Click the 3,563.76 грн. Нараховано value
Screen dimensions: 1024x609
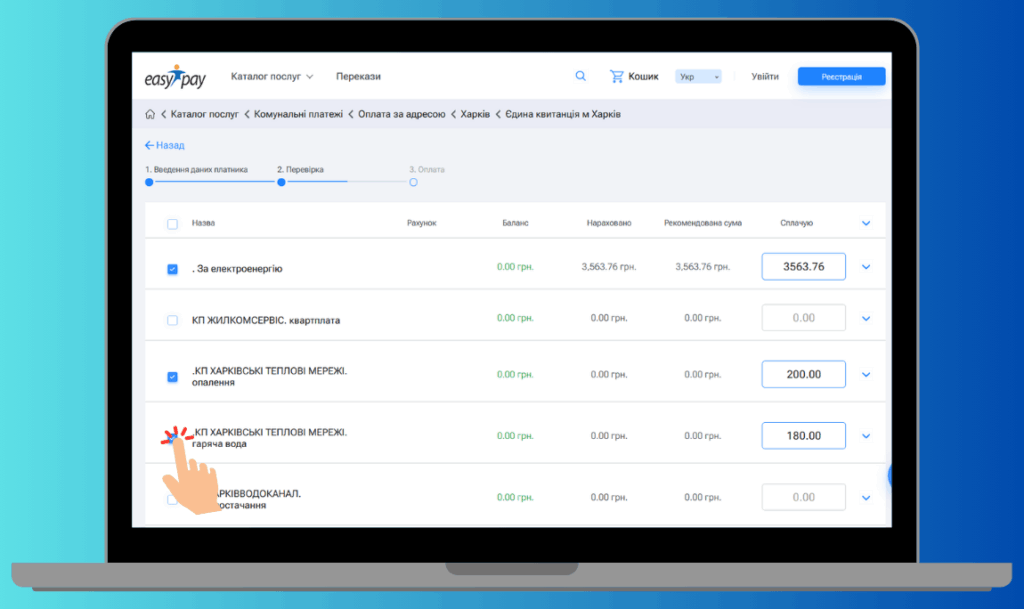pos(609,266)
